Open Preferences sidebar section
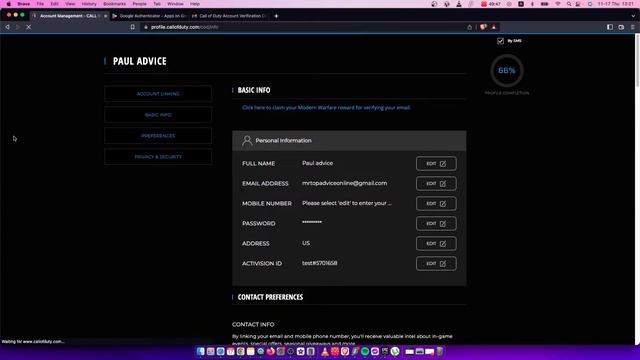This screenshot has width=640, height=360. click(158, 136)
